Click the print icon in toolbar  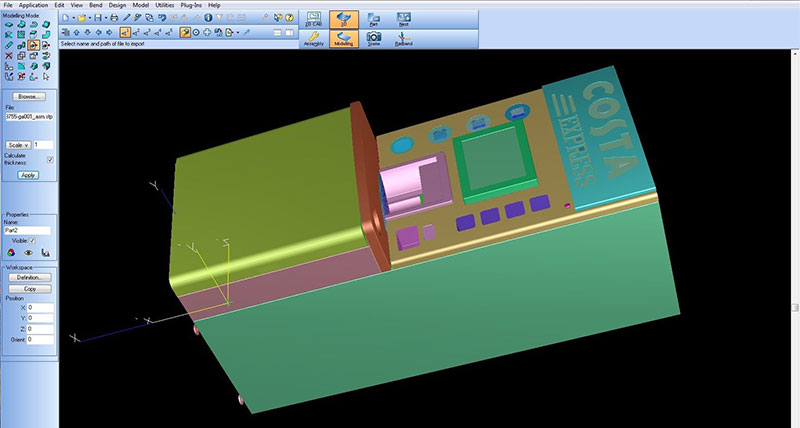[x=114, y=18]
